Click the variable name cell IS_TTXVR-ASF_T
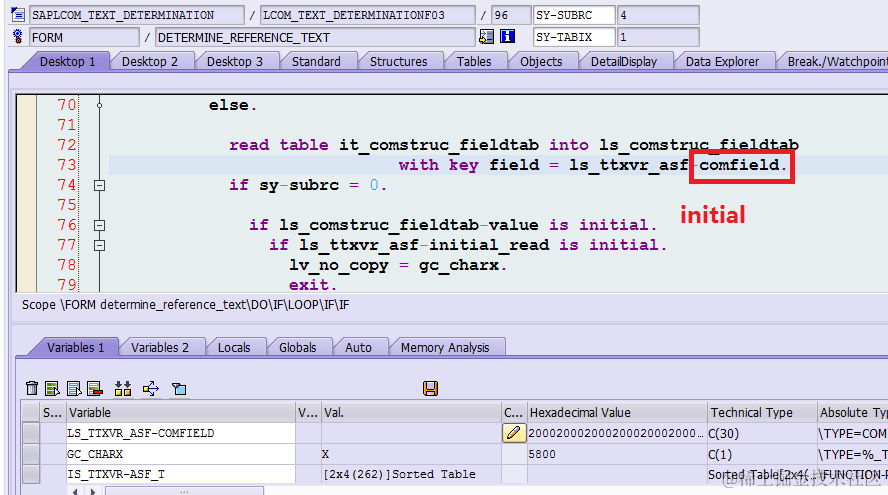Viewport: 888px width, 495px height. tap(181, 474)
